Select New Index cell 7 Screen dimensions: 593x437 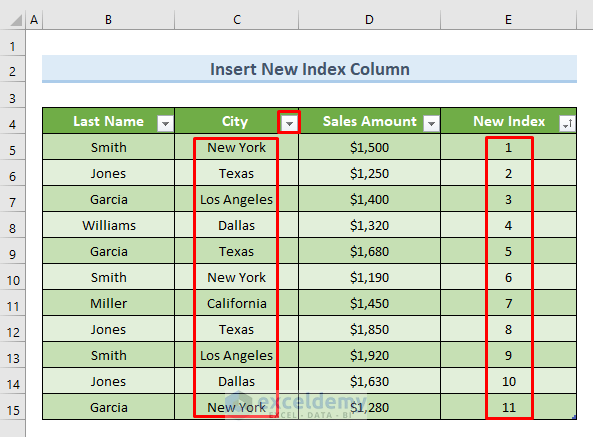[509, 303]
